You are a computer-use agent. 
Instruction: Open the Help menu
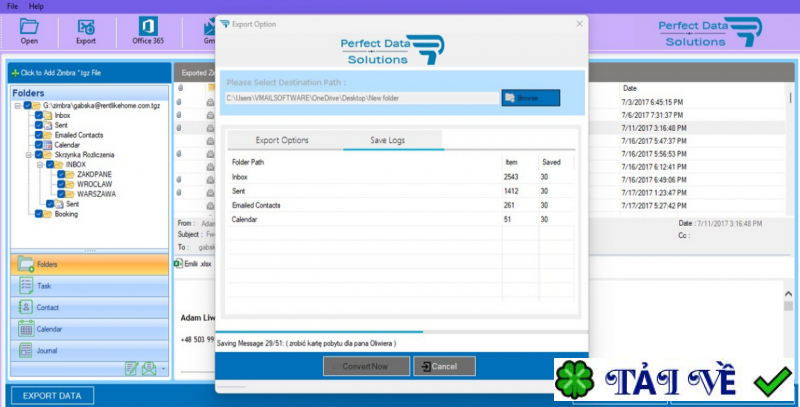point(36,7)
